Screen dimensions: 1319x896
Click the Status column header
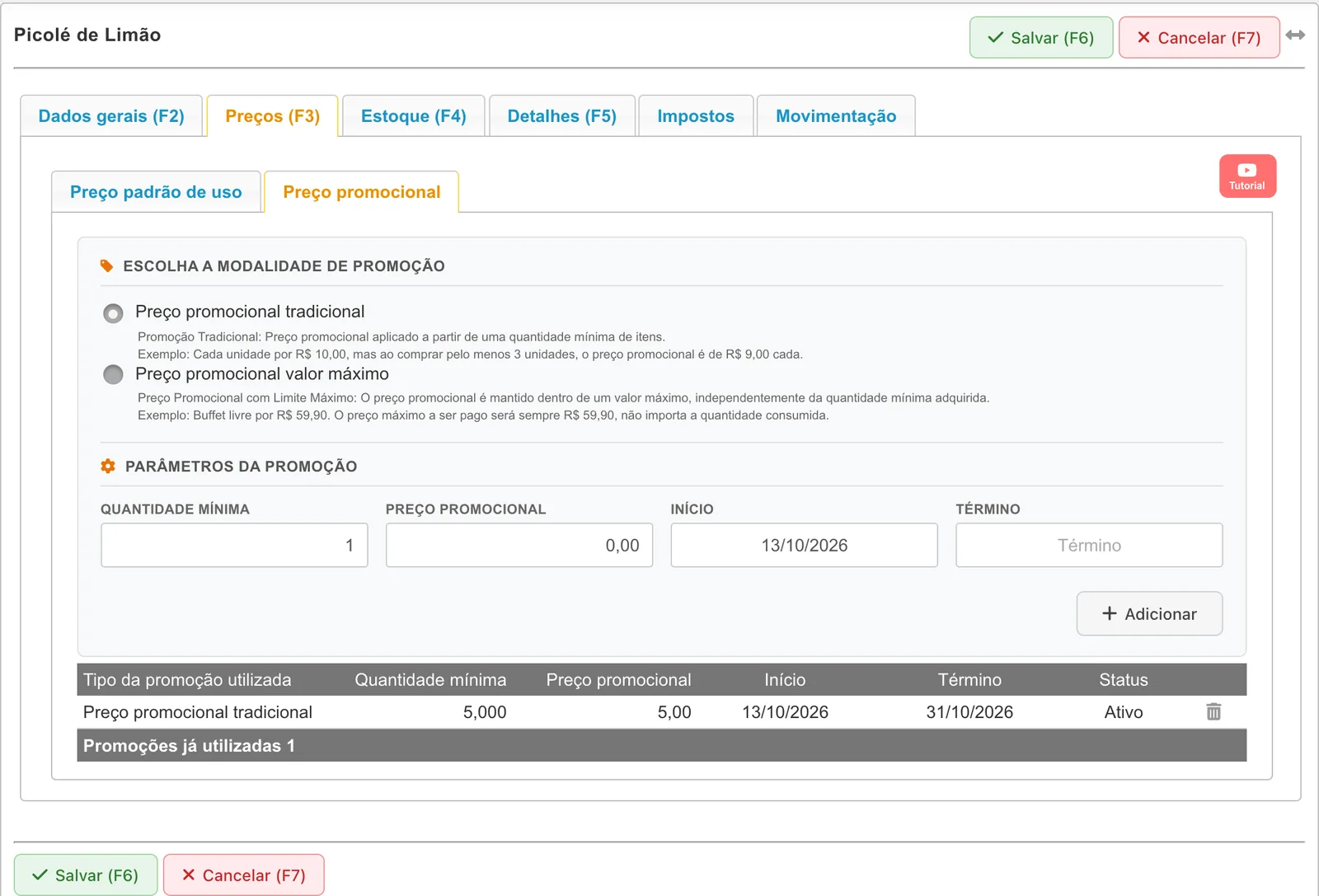(x=1123, y=680)
